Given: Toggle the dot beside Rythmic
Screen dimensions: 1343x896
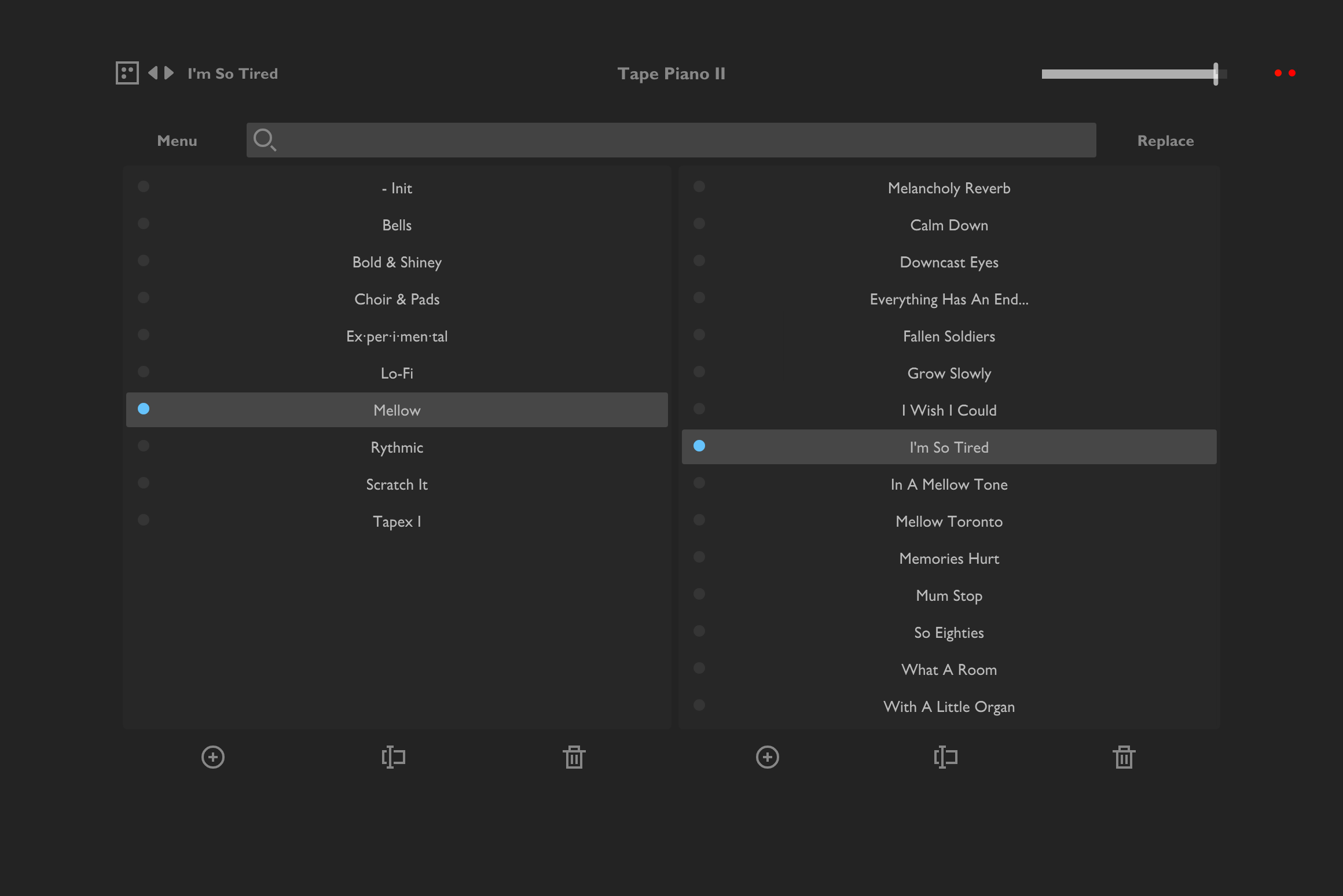Looking at the screenshot, I should tap(144, 446).
